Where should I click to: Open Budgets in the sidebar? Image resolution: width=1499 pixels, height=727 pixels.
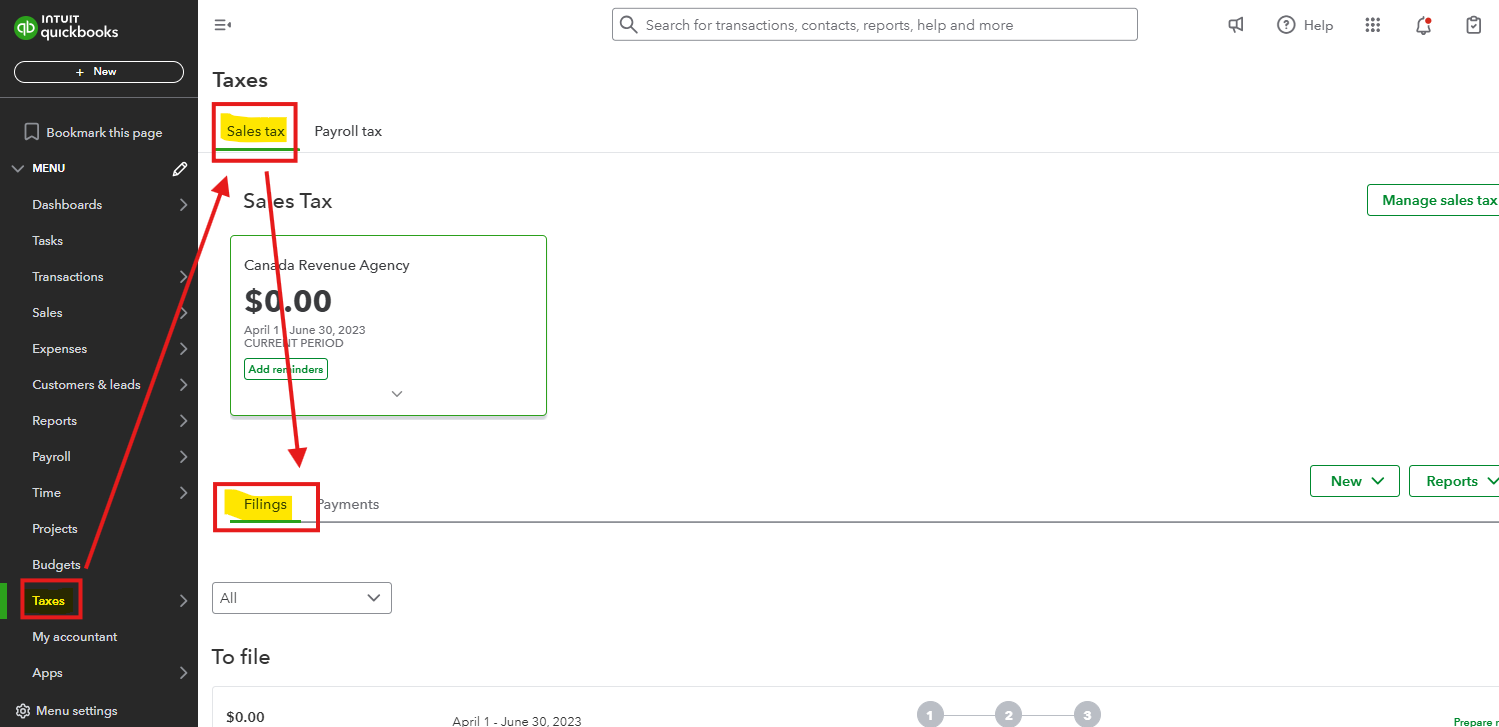tap(56, 565)
